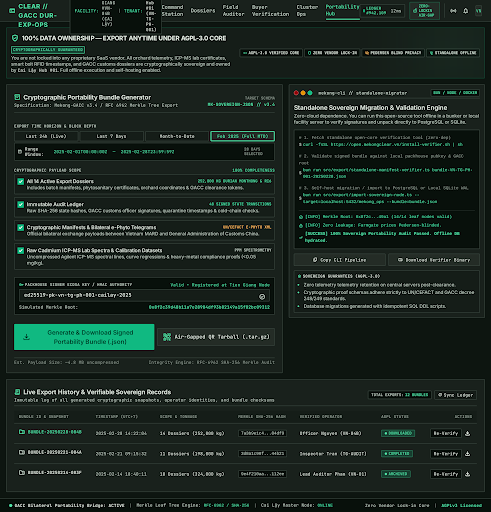Click the app logo icon beside CLEAR title

(x=12, y=11)
